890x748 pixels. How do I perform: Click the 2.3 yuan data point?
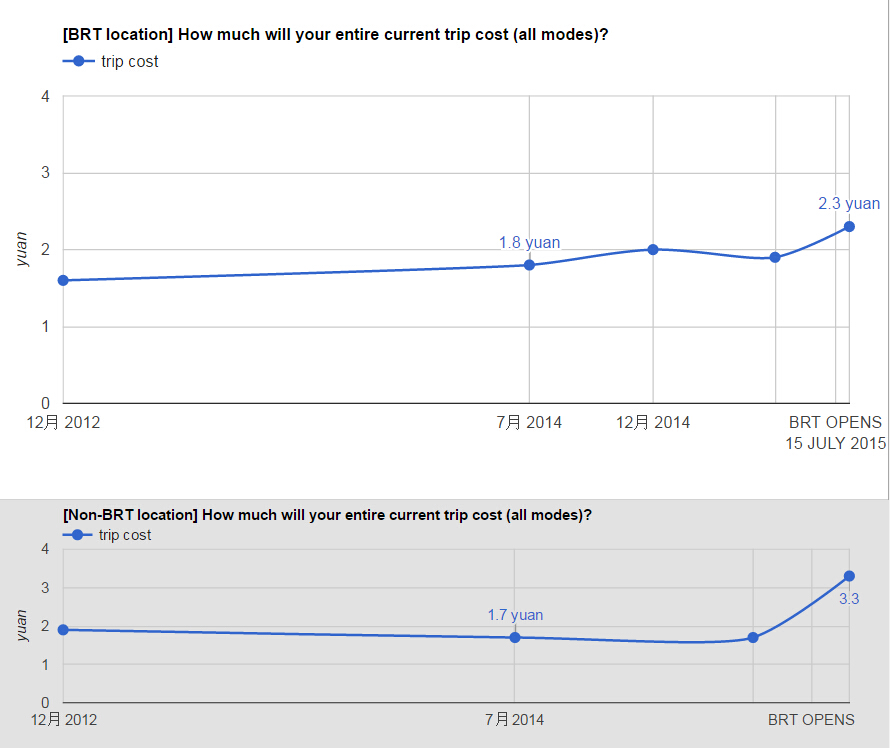[x=849, y=226]
